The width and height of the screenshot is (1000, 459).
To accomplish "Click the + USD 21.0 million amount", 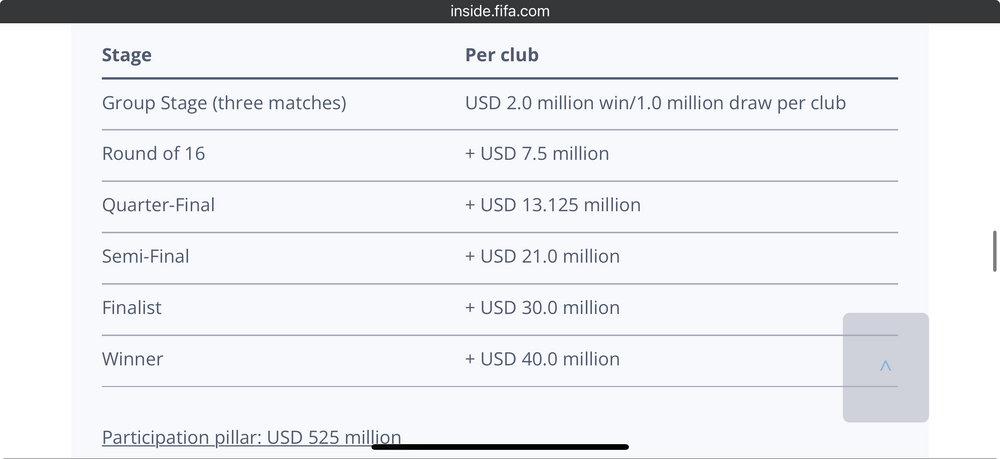I will (x=542, y=256).
